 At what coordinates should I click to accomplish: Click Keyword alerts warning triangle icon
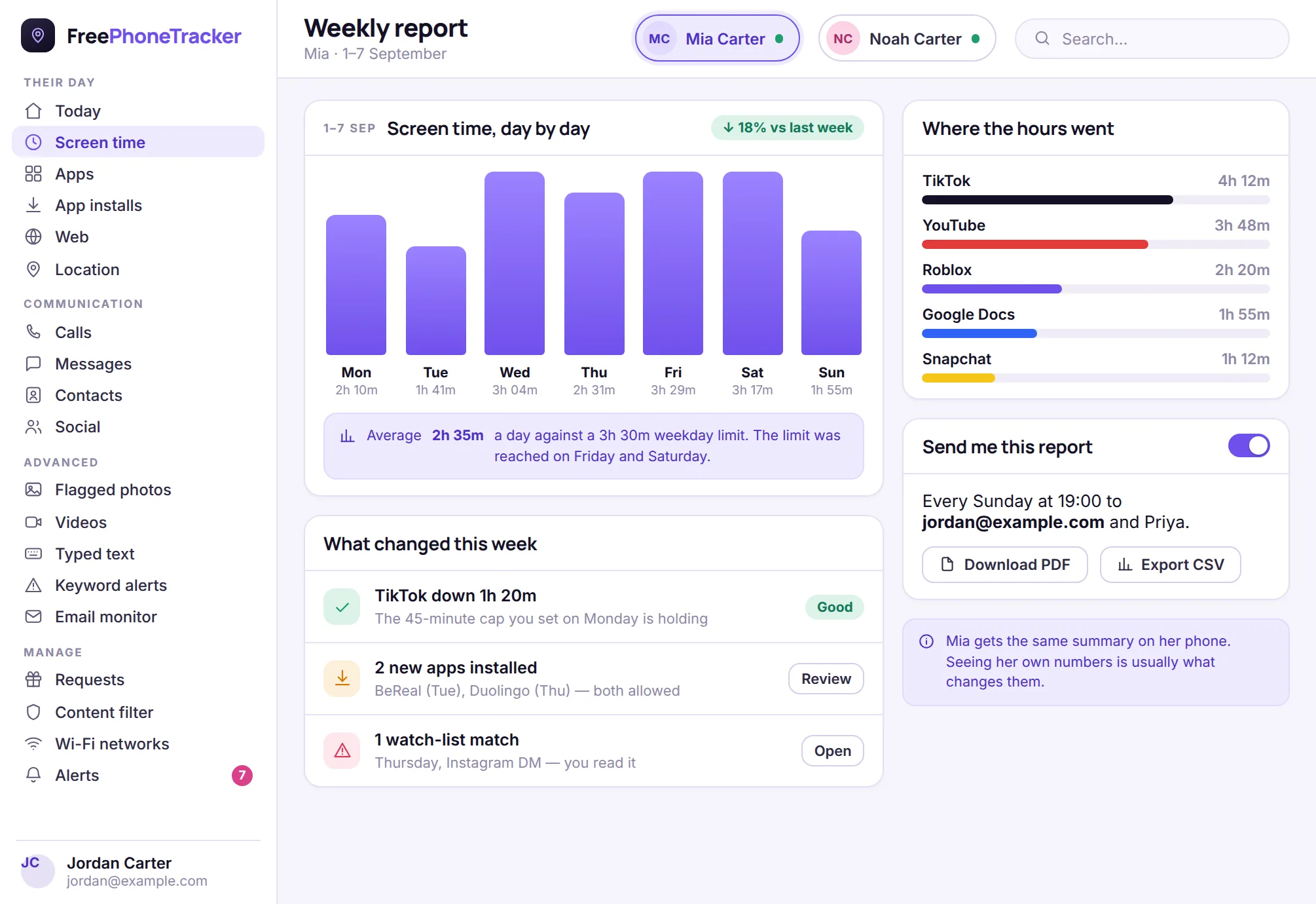point(33,585)
